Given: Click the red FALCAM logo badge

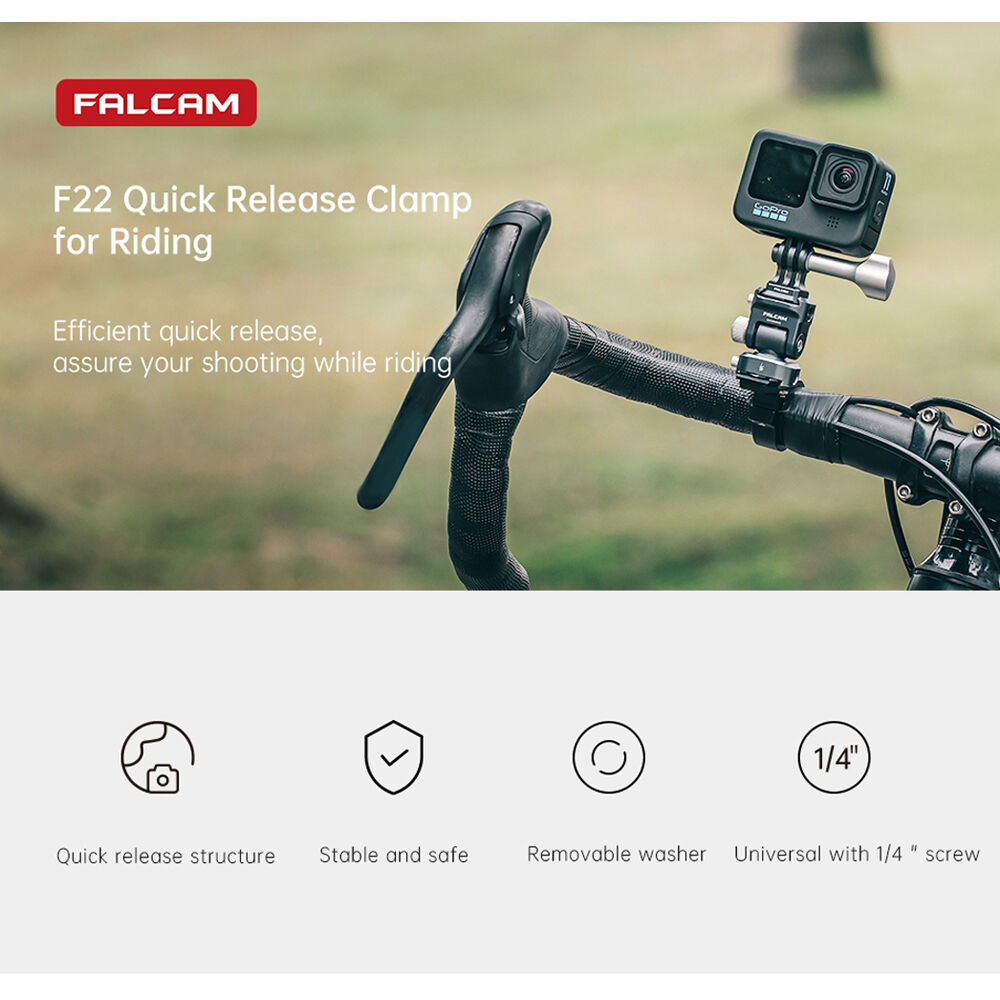Looking at the screenshot, I should 156,103.
